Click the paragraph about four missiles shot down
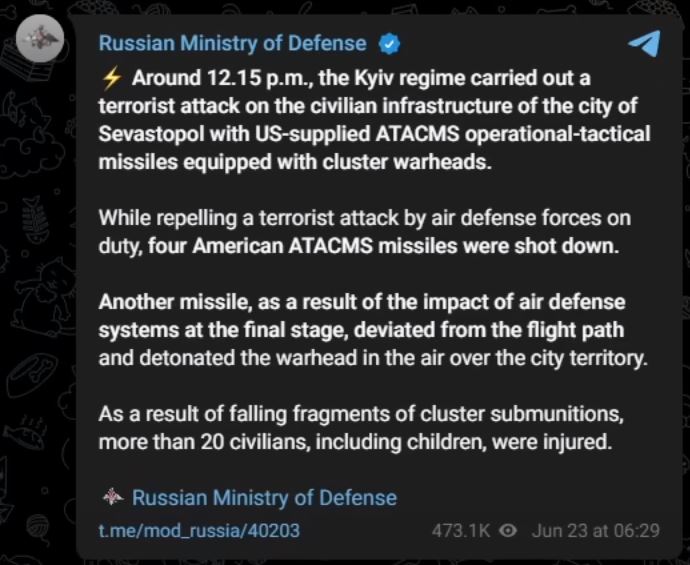Screen dimensions: 690x565 (365, 232)
